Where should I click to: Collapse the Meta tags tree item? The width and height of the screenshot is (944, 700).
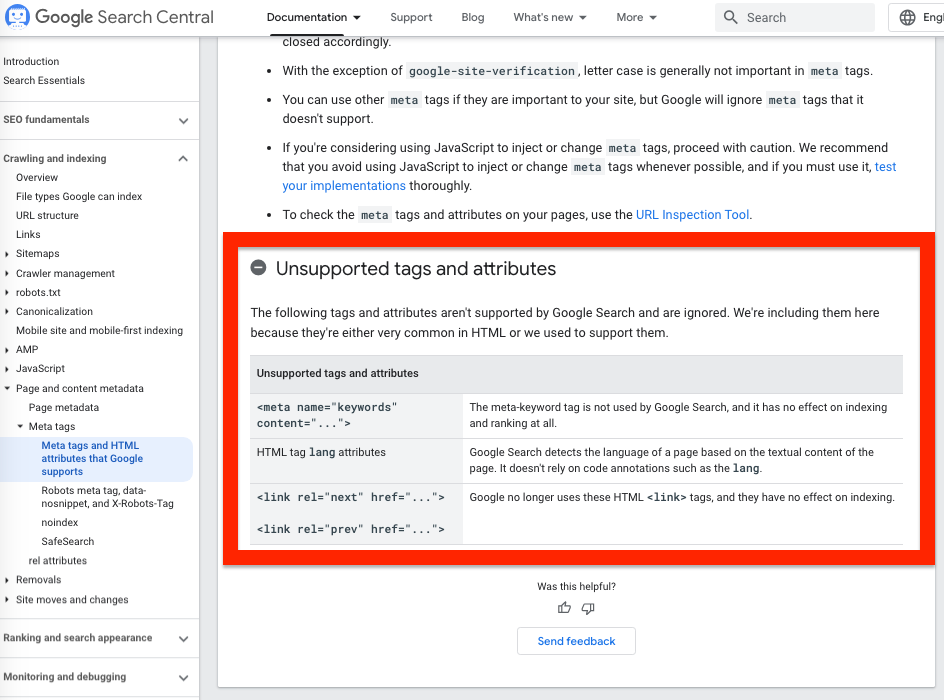click(20, 426)
